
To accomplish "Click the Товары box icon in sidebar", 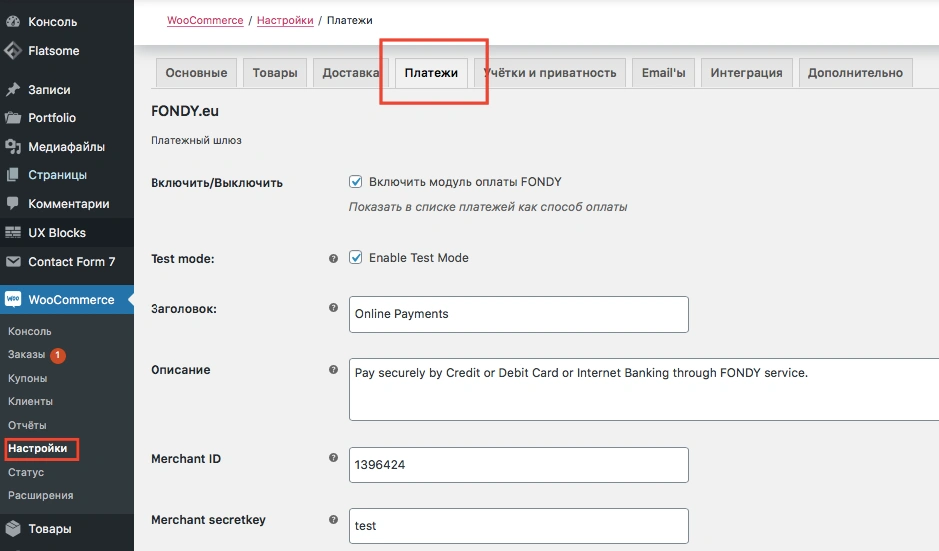I will tap(13, 528).
